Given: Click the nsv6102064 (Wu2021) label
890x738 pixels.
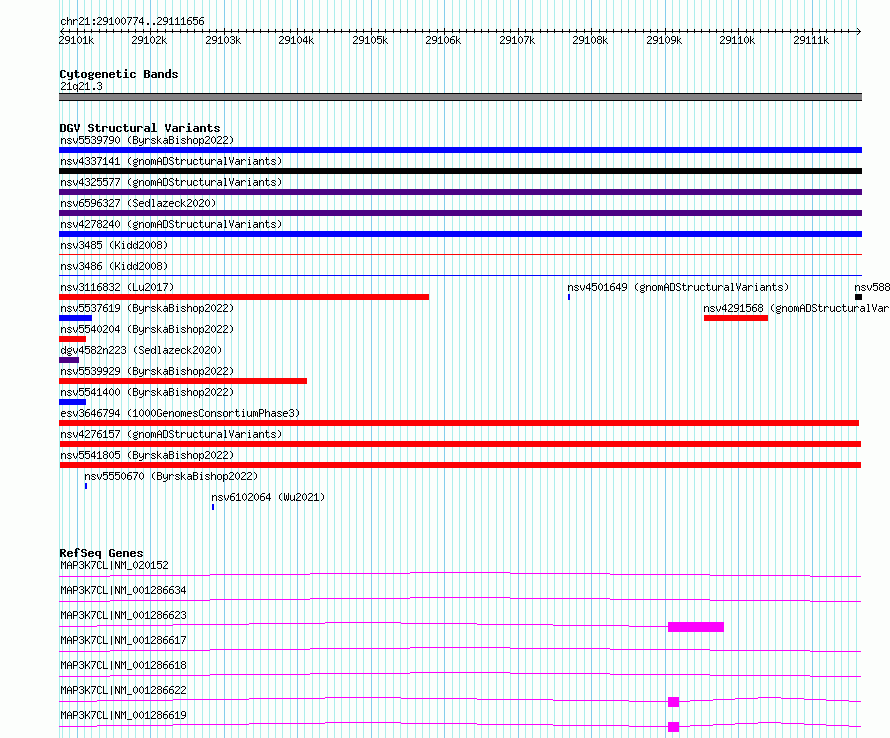Looking at the screenshot, I should [268, 497].
